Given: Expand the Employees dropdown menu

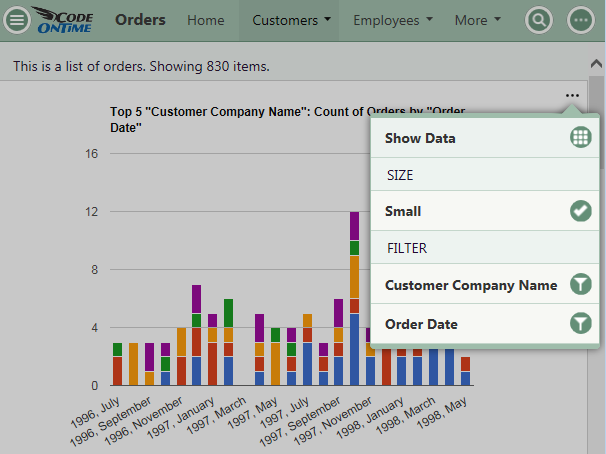Looking at the screenshot, I should point(393,20).
